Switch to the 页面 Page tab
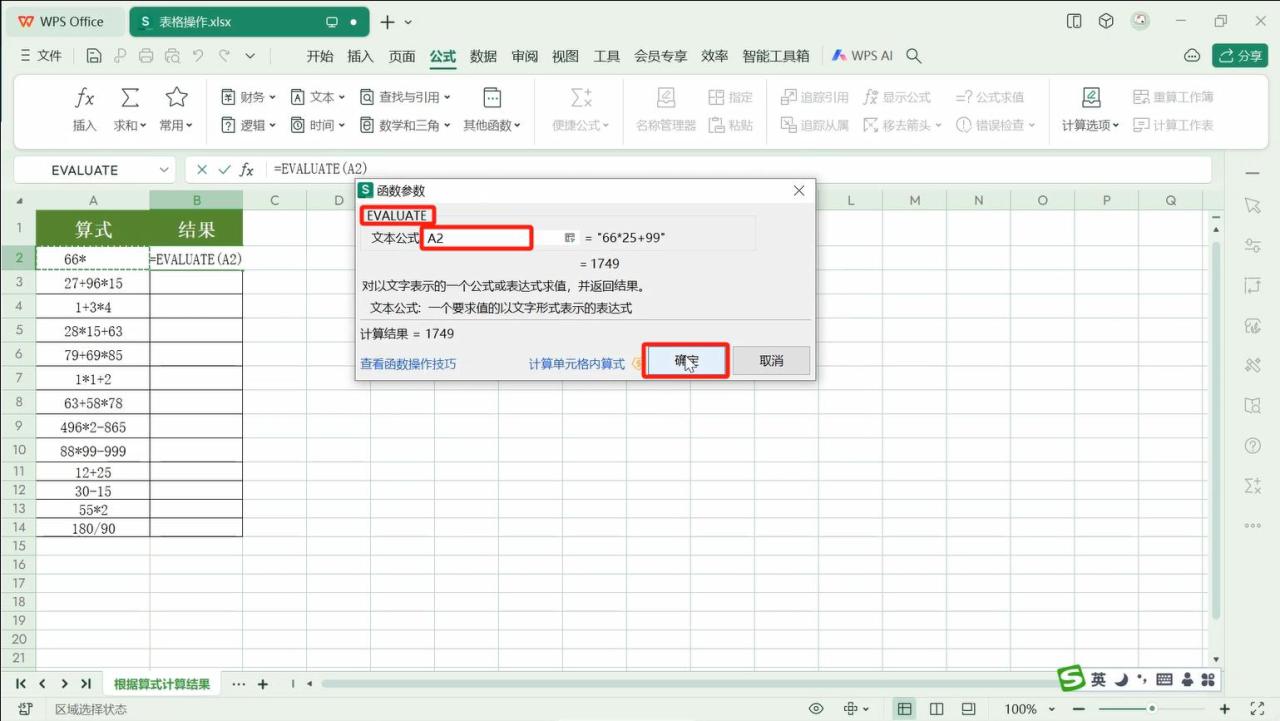 point(402,56)
